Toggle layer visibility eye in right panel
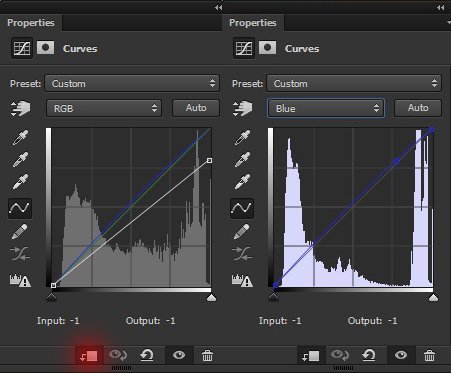 pyautogui.click(x=401, y=355)
